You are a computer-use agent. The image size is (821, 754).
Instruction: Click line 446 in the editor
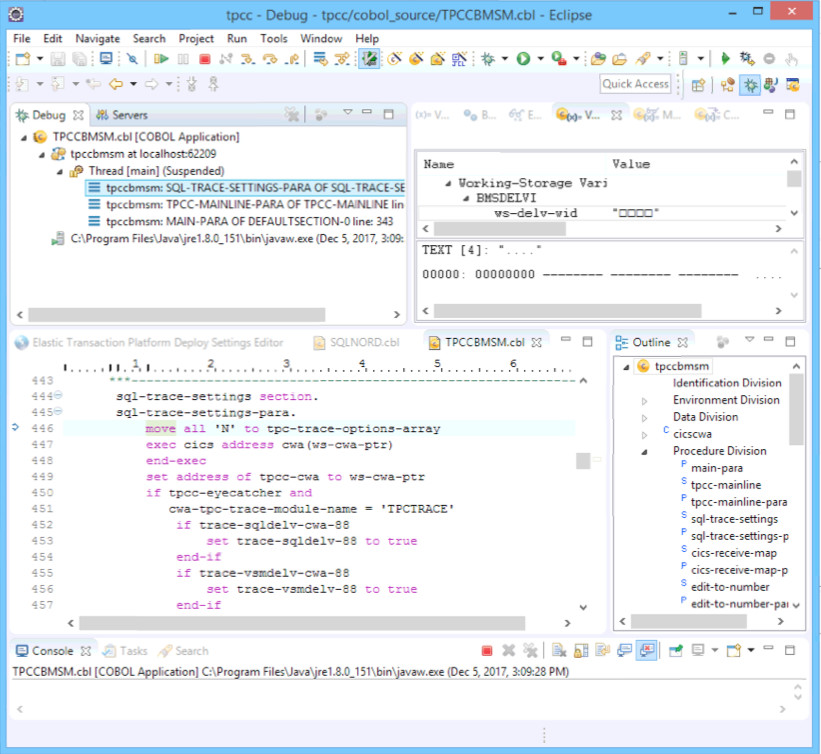click(x=318, y=429)
